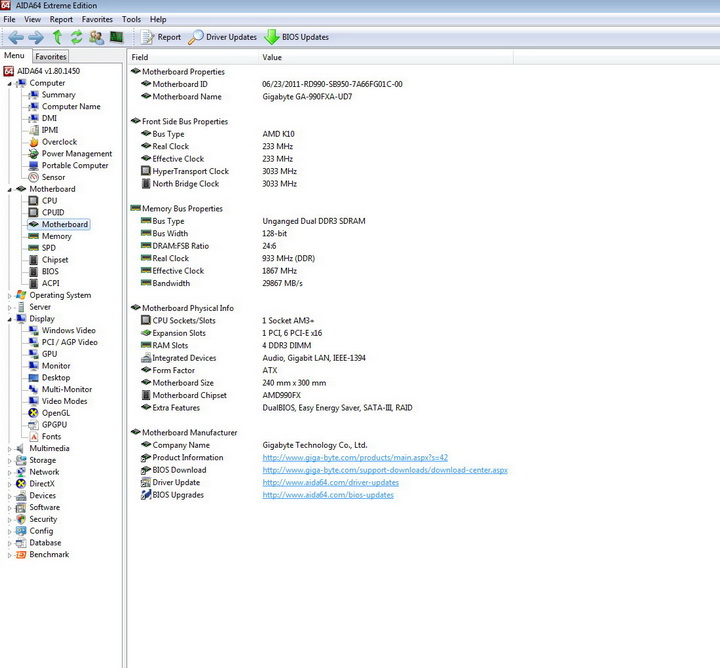Open the View menu
The image size is (720, 668).
[32, 19]
